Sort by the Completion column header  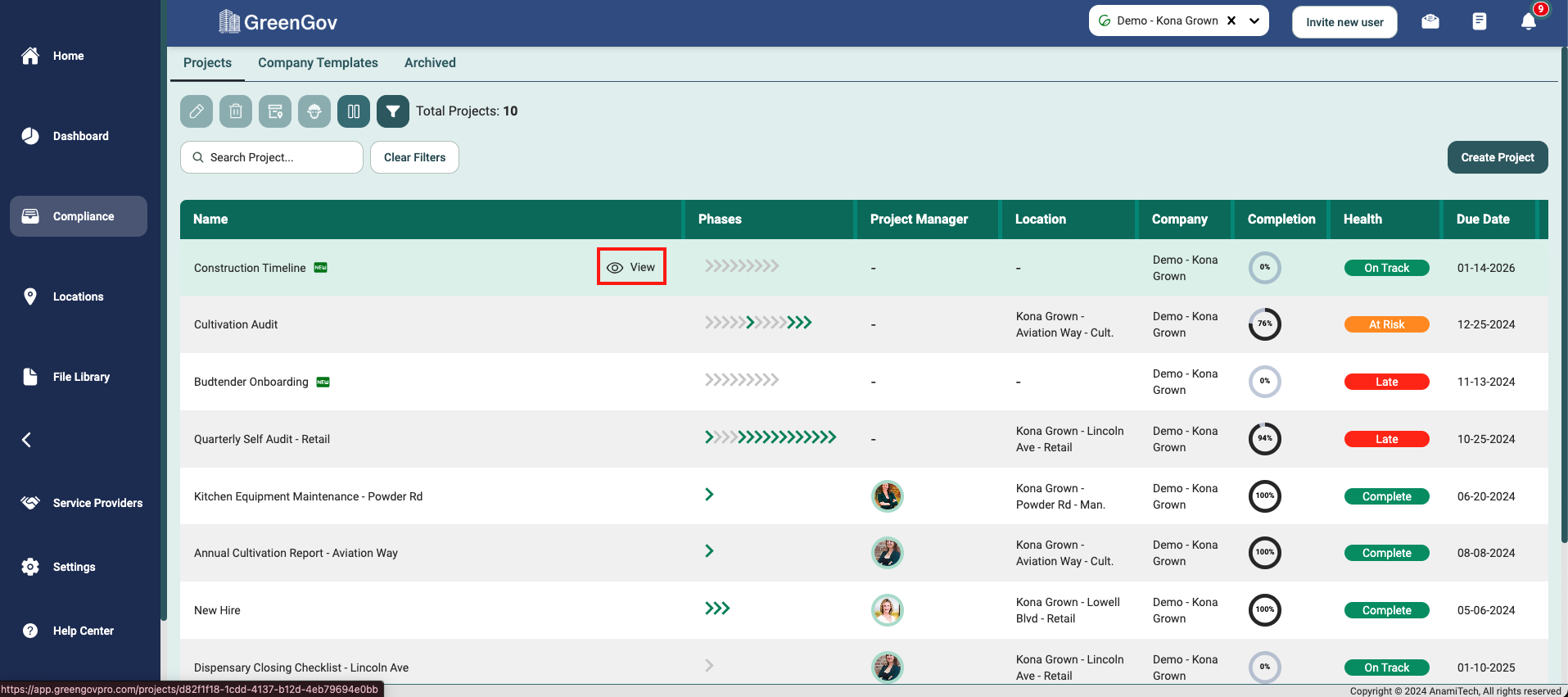click(x=1281, y=220)
